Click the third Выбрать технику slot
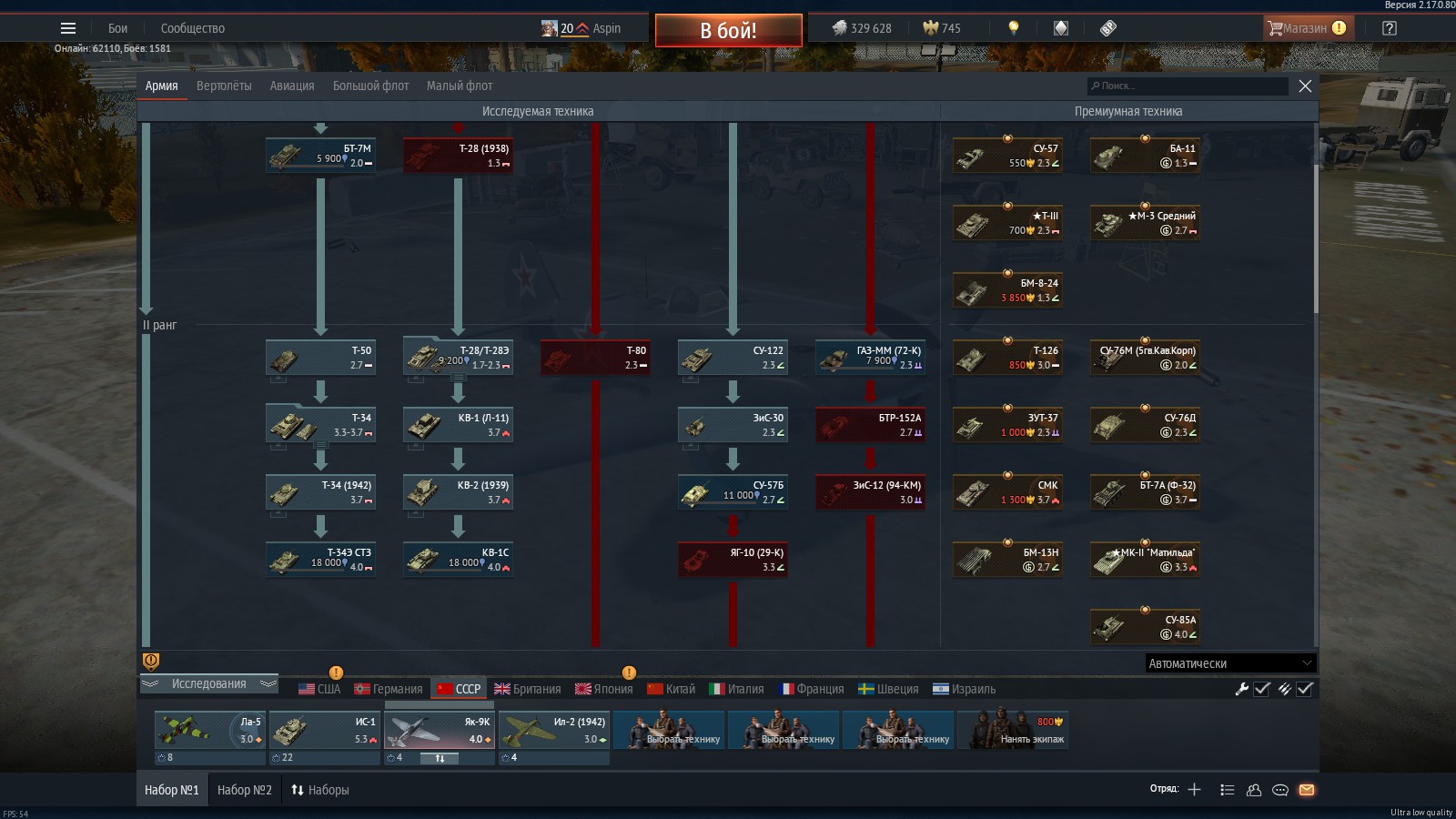 tap(898, 730)
